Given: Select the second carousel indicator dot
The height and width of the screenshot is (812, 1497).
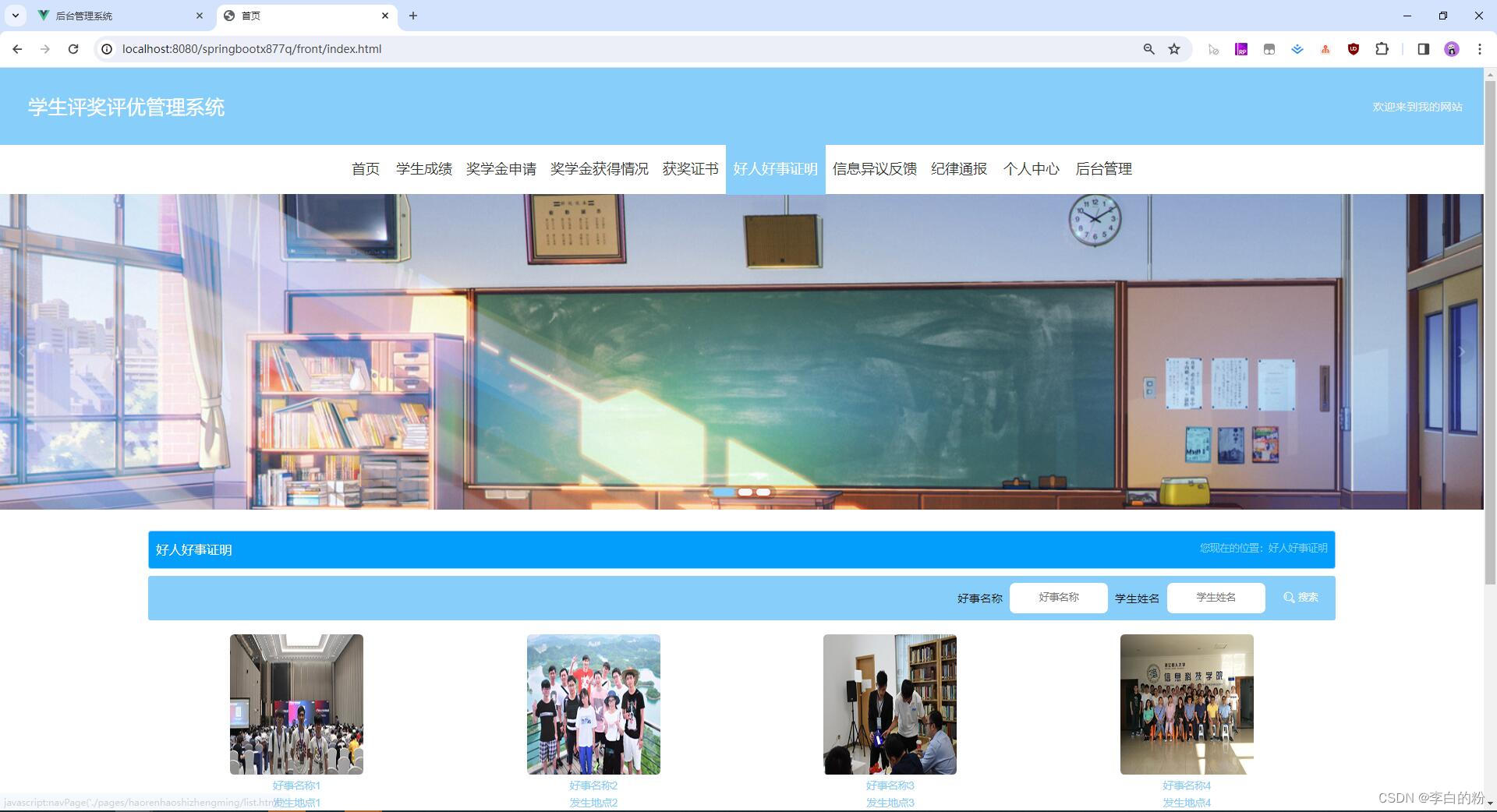Looking at the screenshot, I should [x=745, y=492].
